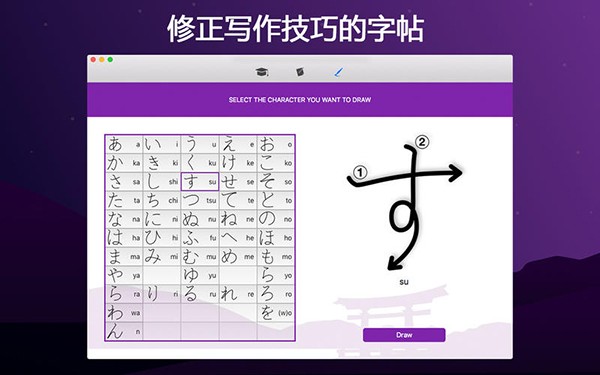Image resolution: width=600 pixels, height=375 pixels.
Task: Pick the せ (se) character
Action: pyautogui.click(x=238, y=182)
